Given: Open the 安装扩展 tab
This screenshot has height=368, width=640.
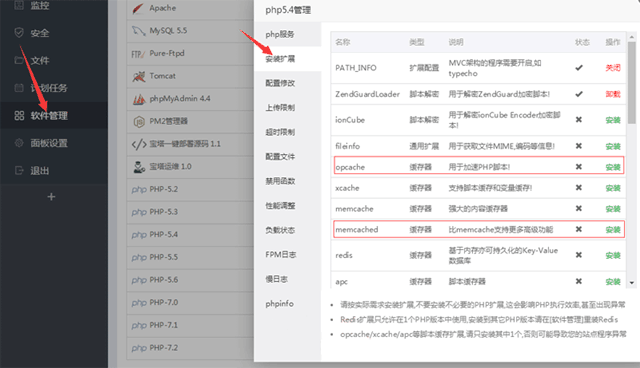Looking at the screenshot, I should pos(288,59).
